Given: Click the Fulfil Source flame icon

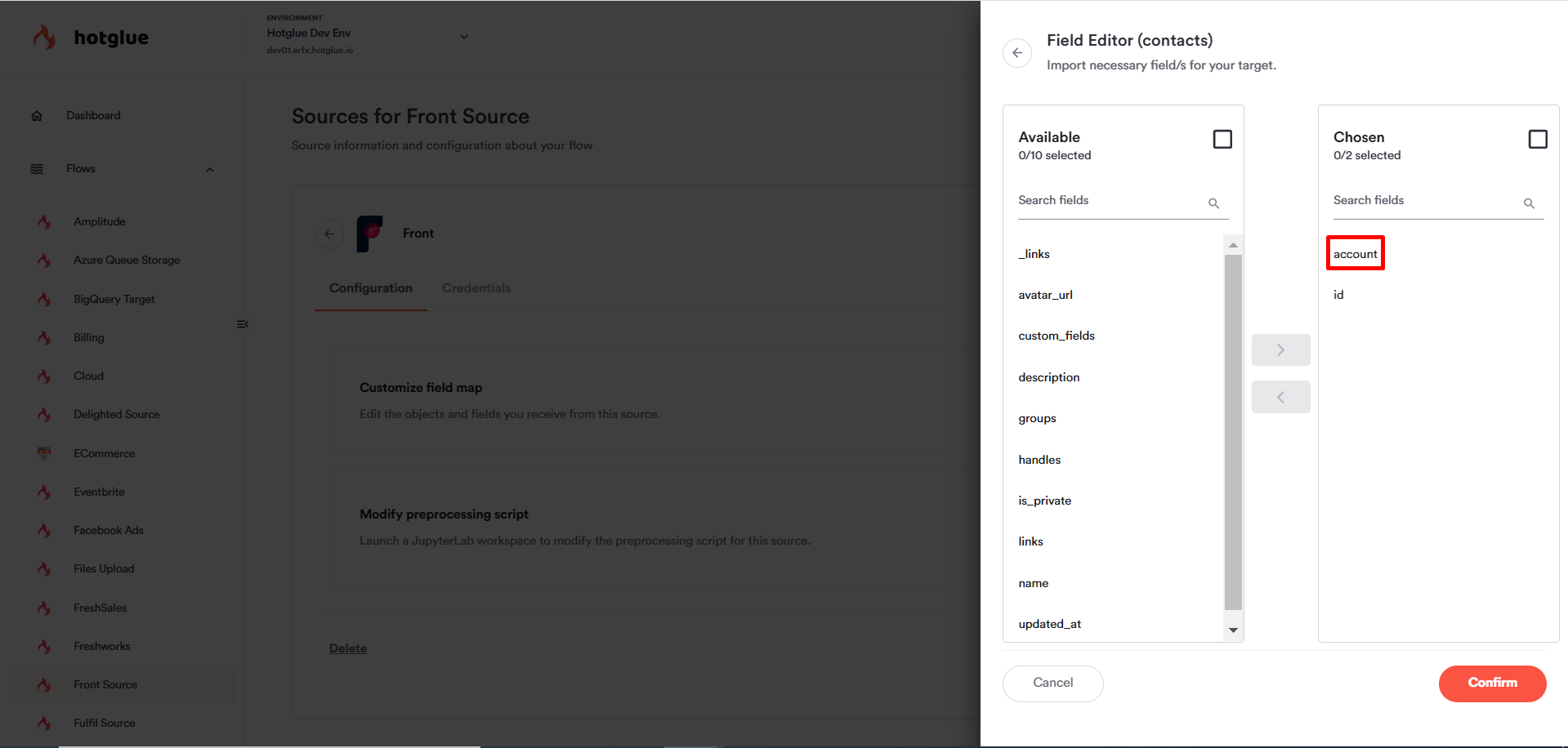Looking at the screenshot, I should (44, 724).
